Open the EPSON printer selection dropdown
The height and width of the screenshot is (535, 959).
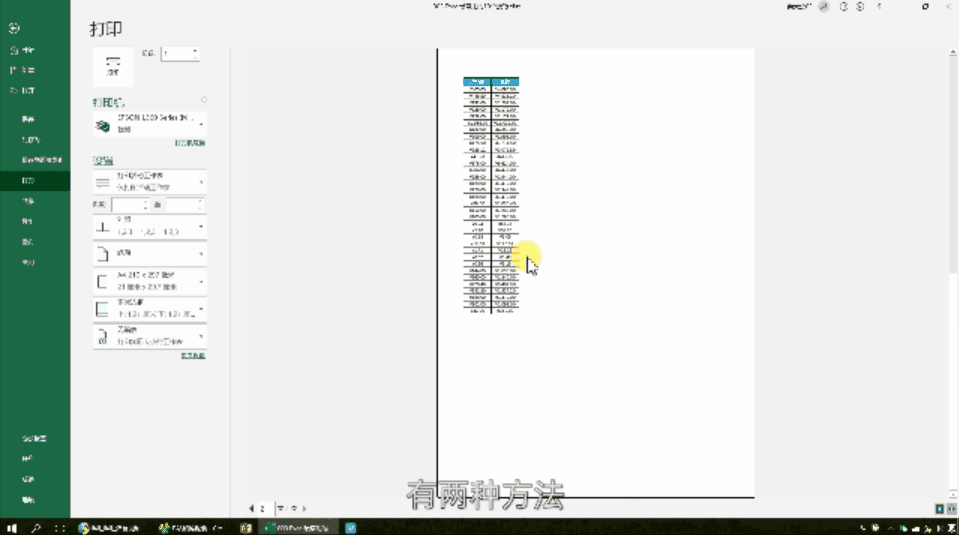pyautogui.click(x=150, y=124)
